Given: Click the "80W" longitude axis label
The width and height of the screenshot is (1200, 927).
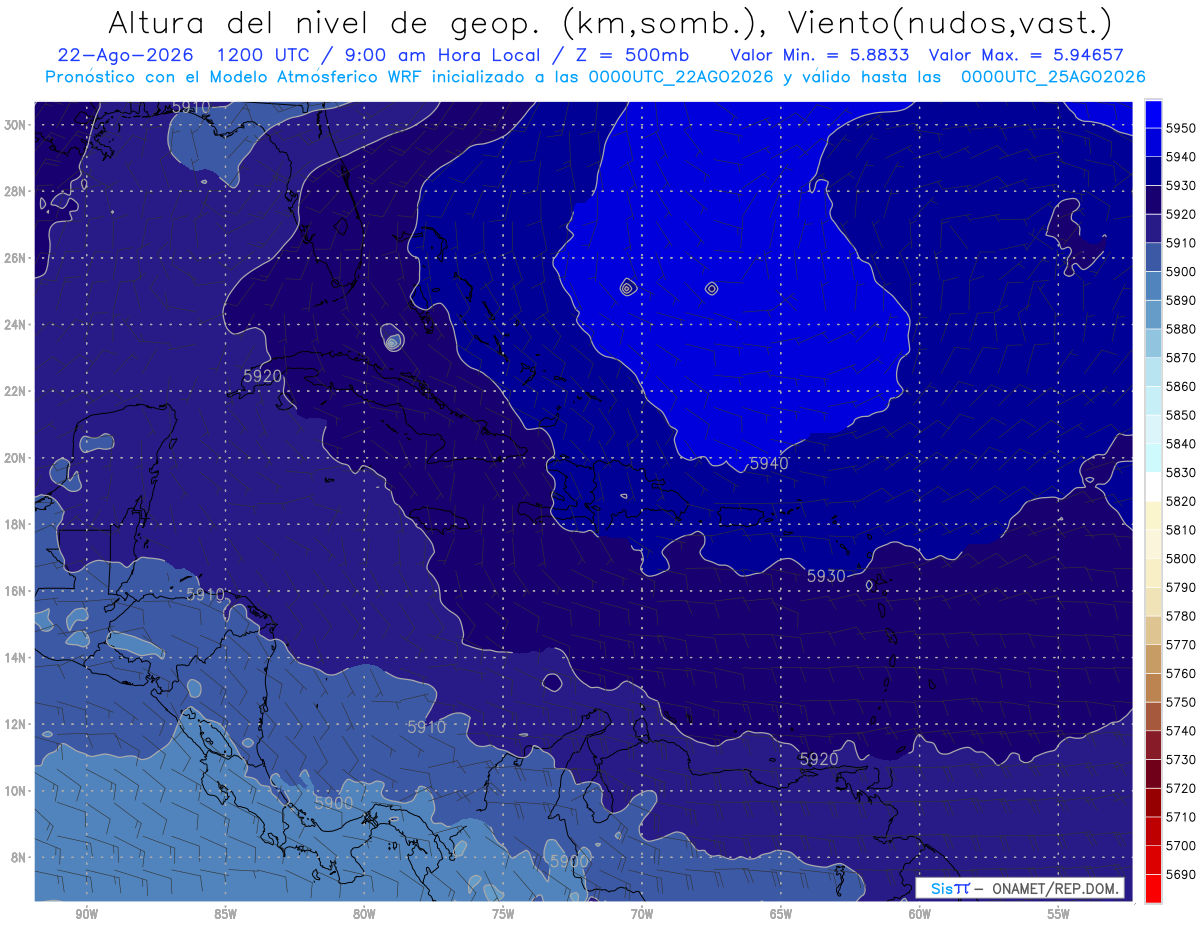Looking at the screenshot, I should coord(364,914).
